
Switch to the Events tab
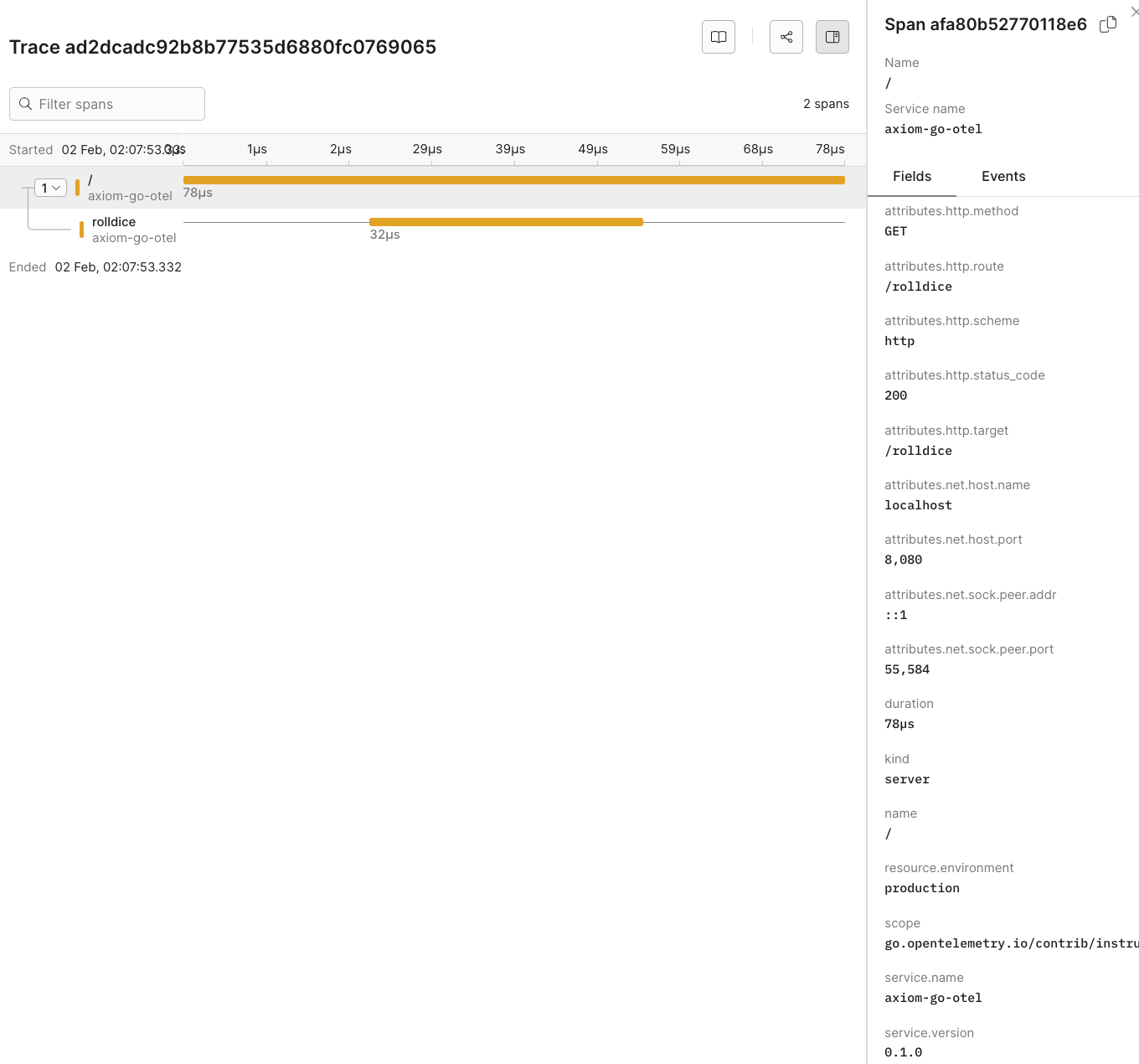[1002, 177]
